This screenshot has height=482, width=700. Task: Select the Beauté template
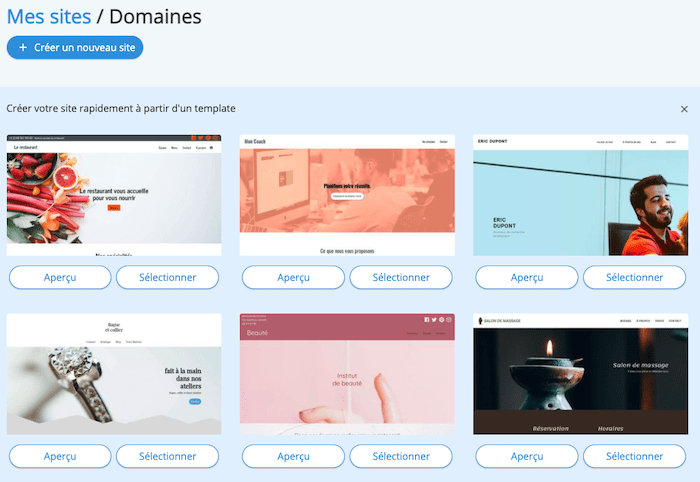401,456
